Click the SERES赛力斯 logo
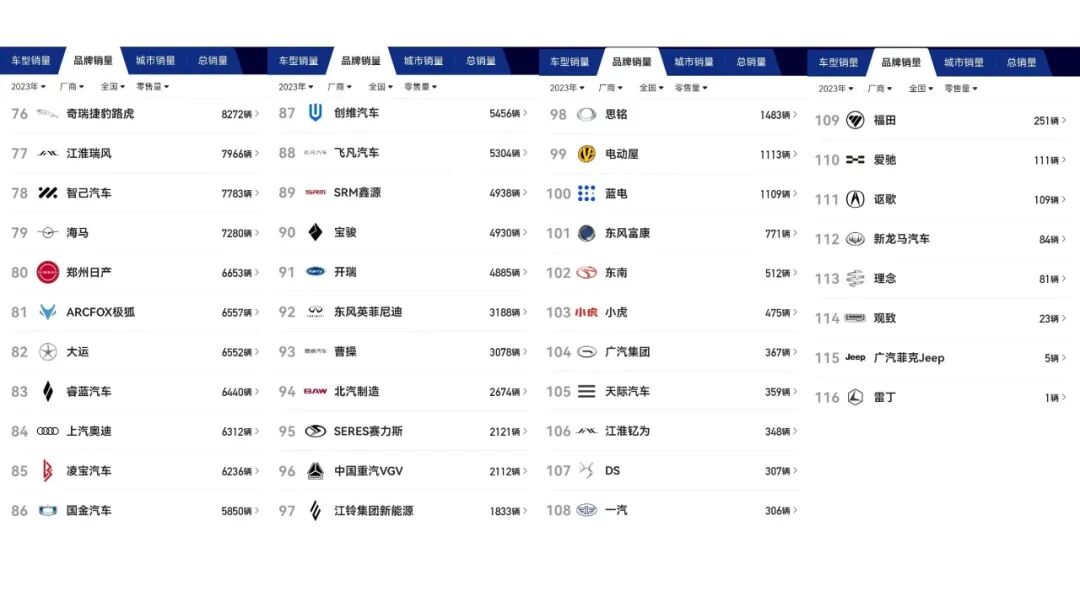Screen dimensions: 1080x608 tap(315, 431)
